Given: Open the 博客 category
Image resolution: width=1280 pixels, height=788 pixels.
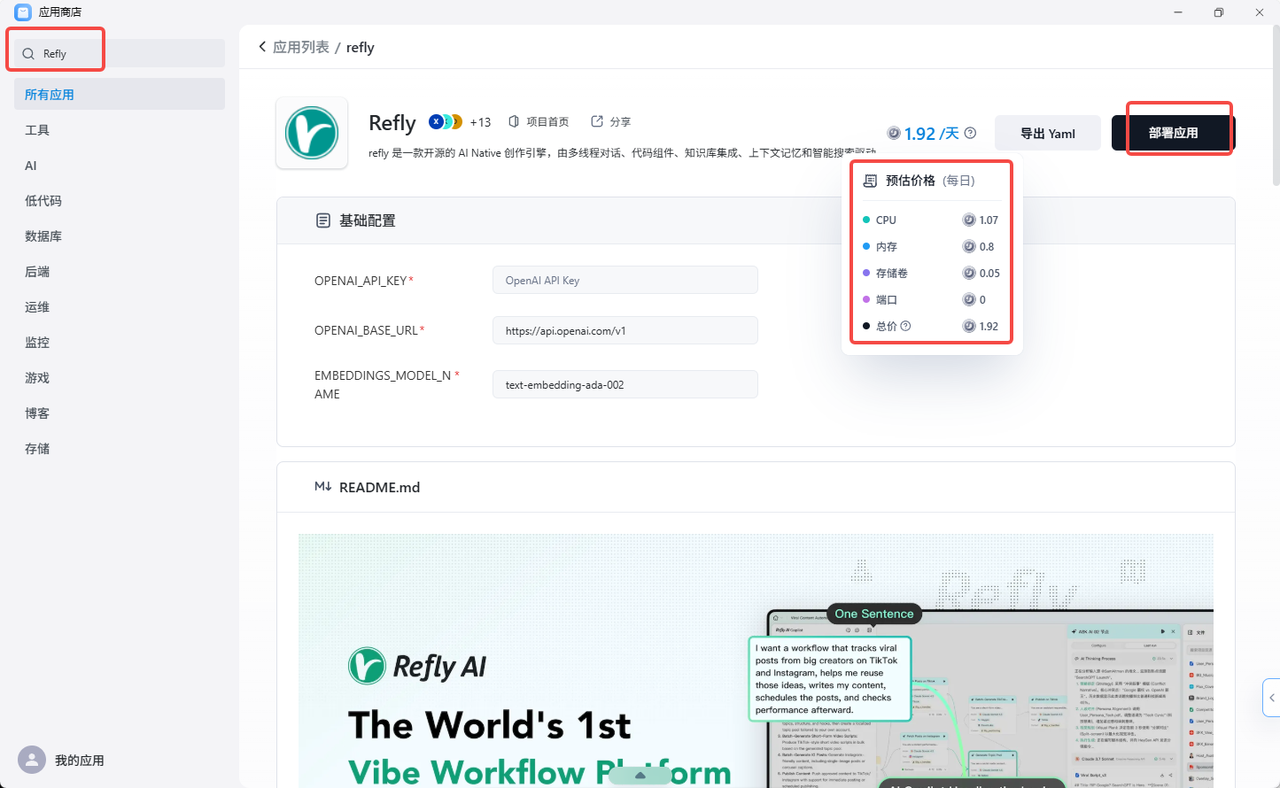Looking at the screenshot, I should tap(119, 414).
